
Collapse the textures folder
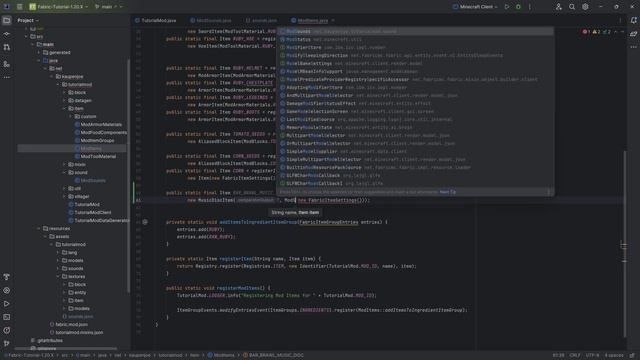(x=58, y=277)
